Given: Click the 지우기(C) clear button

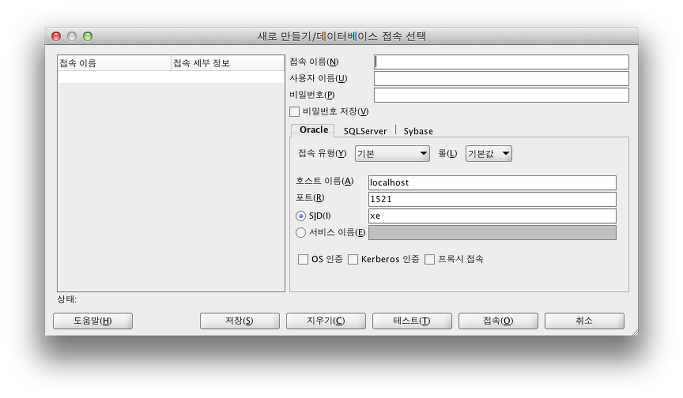Looking at the screenshot, I should [x=326, y=321].
